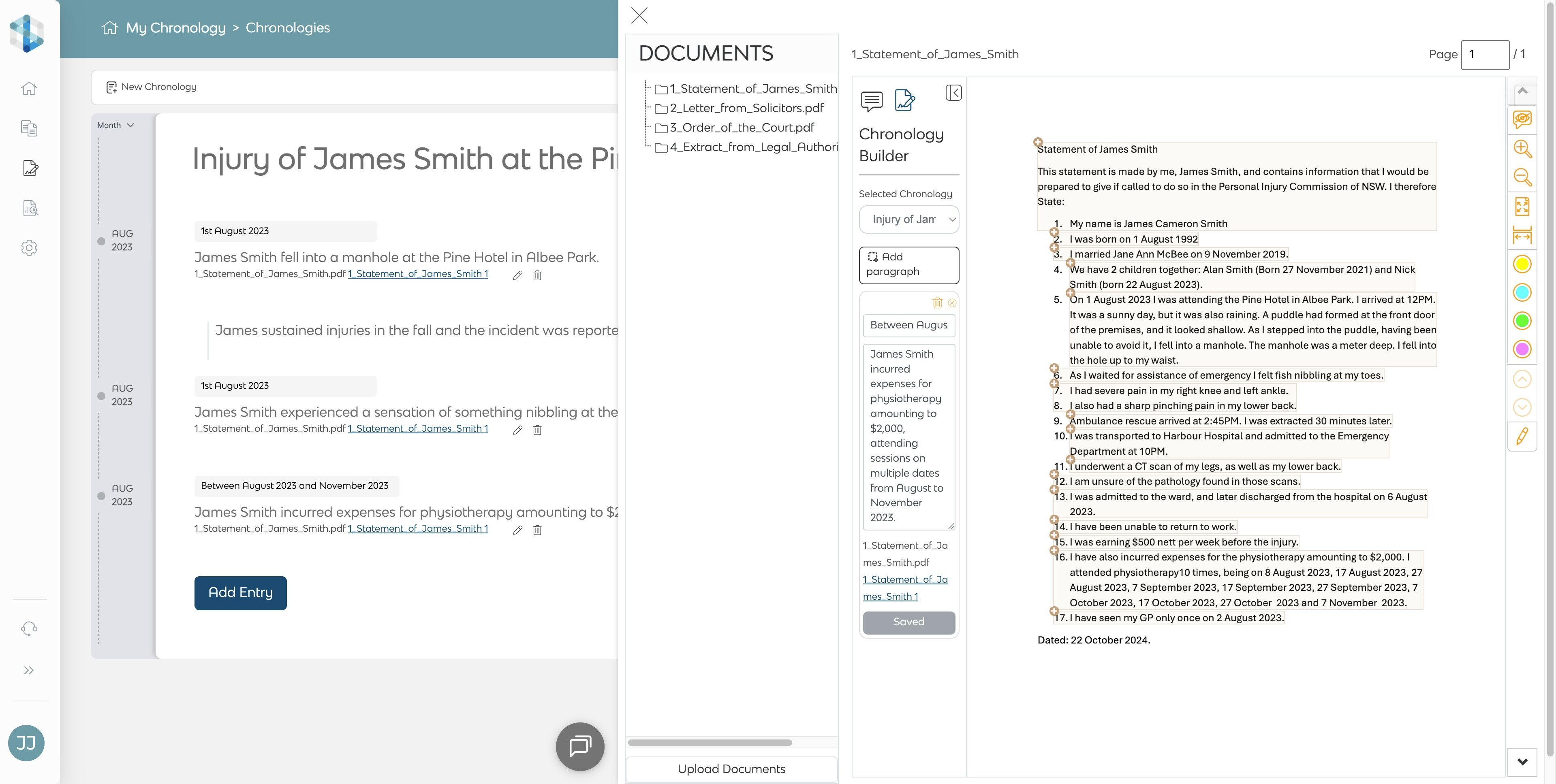Click the Page number input field
The height and width of the screenshot is (784, 1556).
(1484, 55)
